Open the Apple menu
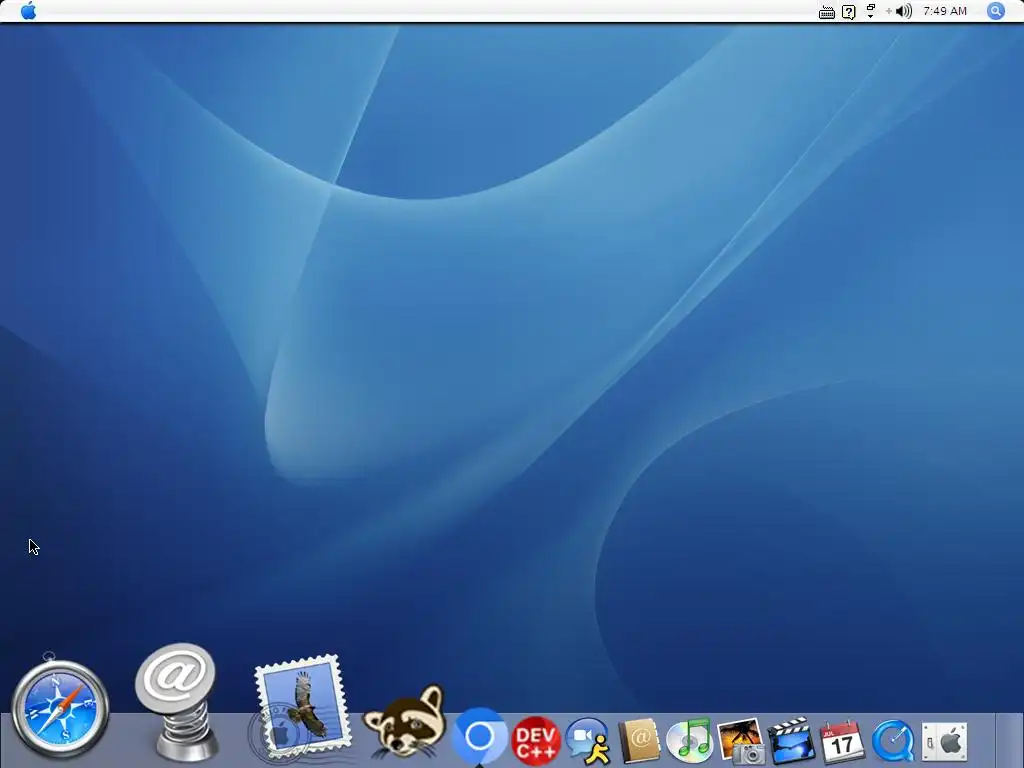The width and height of the screenshot is (1024, 768). tap(29, 10)
